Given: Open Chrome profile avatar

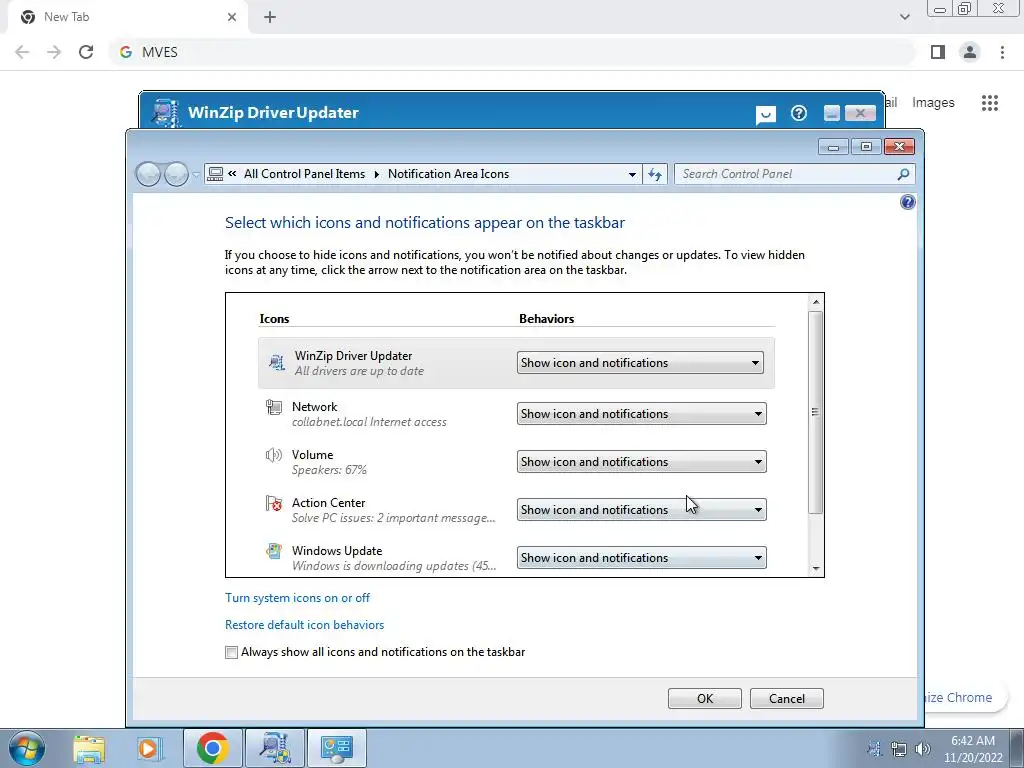Looking at the screenshot, I should coord(970,52).
